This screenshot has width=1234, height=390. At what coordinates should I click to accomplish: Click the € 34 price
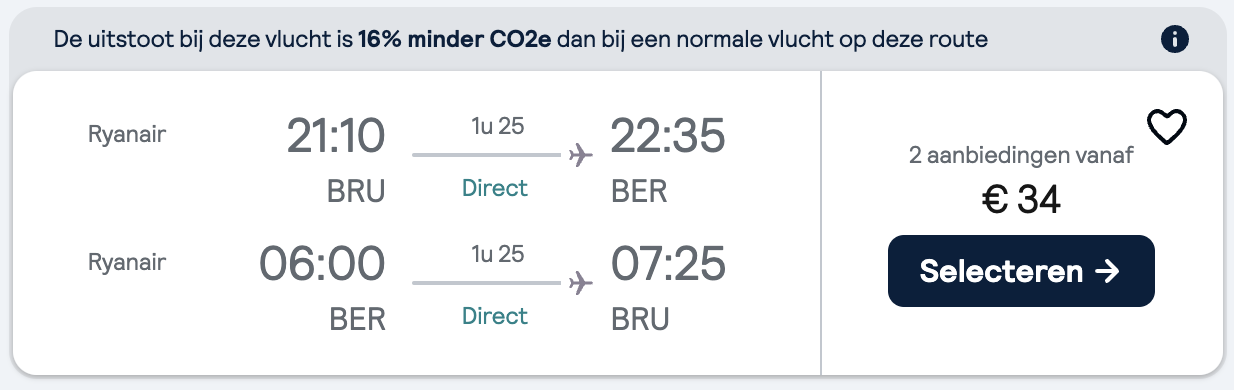[1021, 200]
